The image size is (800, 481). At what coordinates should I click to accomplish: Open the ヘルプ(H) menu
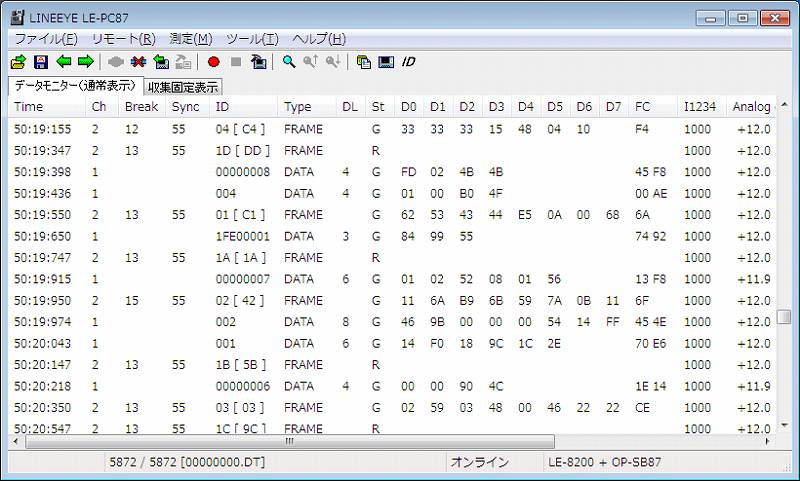[318, 39]
